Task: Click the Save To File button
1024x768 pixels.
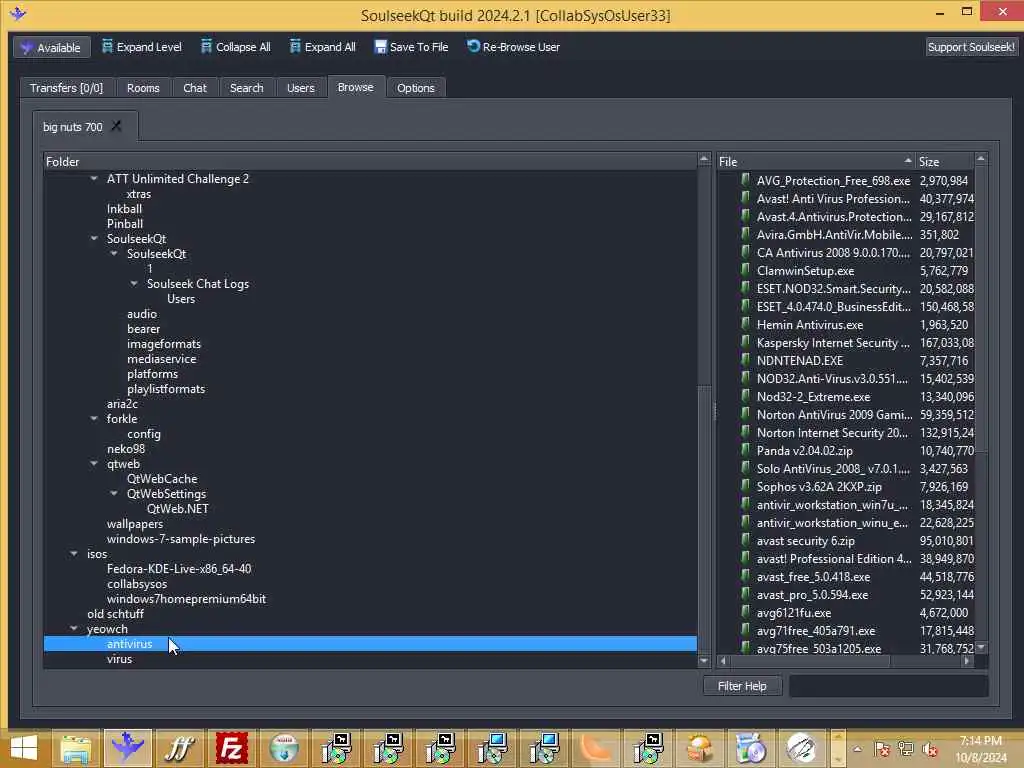Action: (x=411, y=47)
